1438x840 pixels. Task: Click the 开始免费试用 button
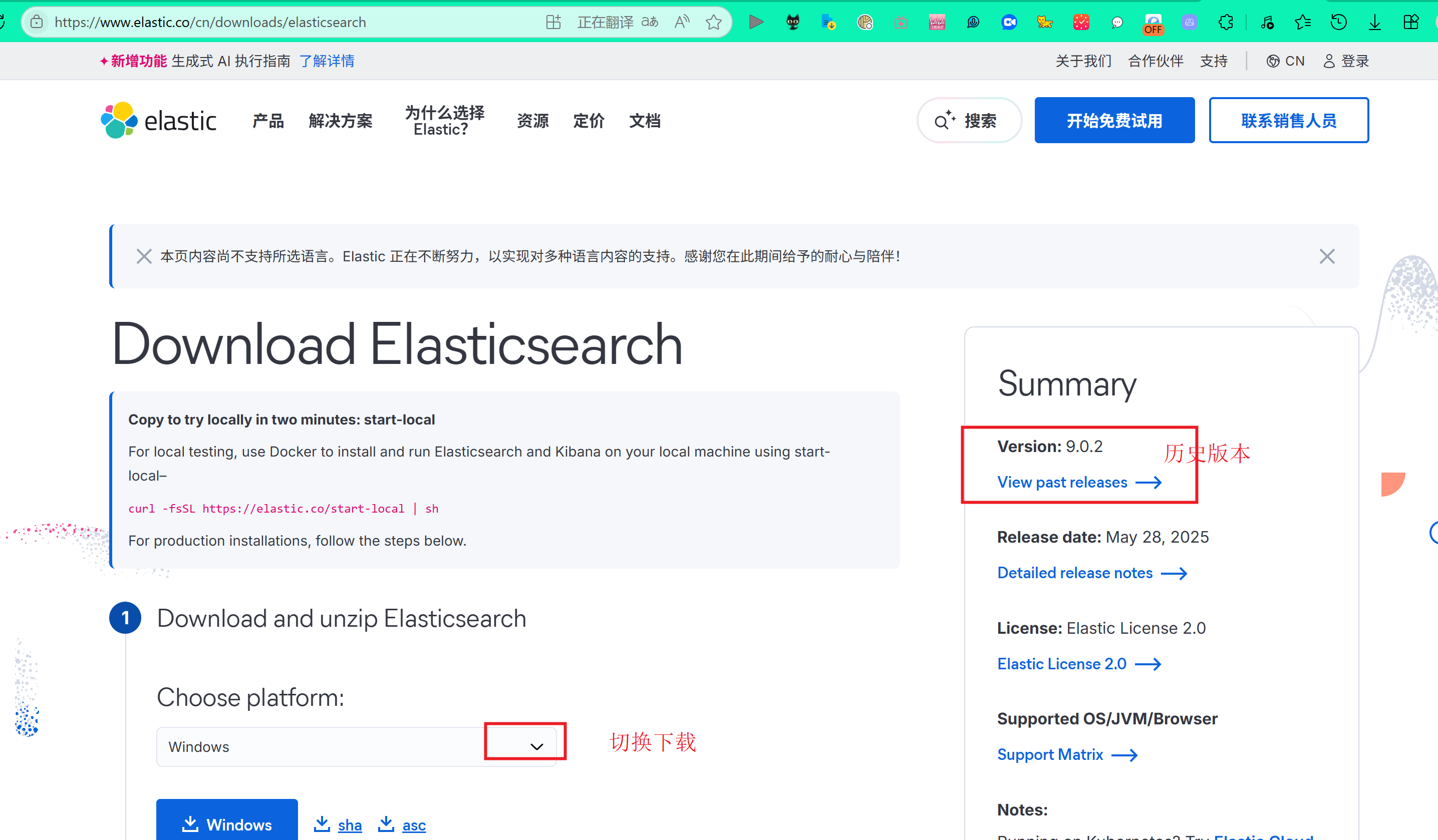click(x=1114, y=120)
